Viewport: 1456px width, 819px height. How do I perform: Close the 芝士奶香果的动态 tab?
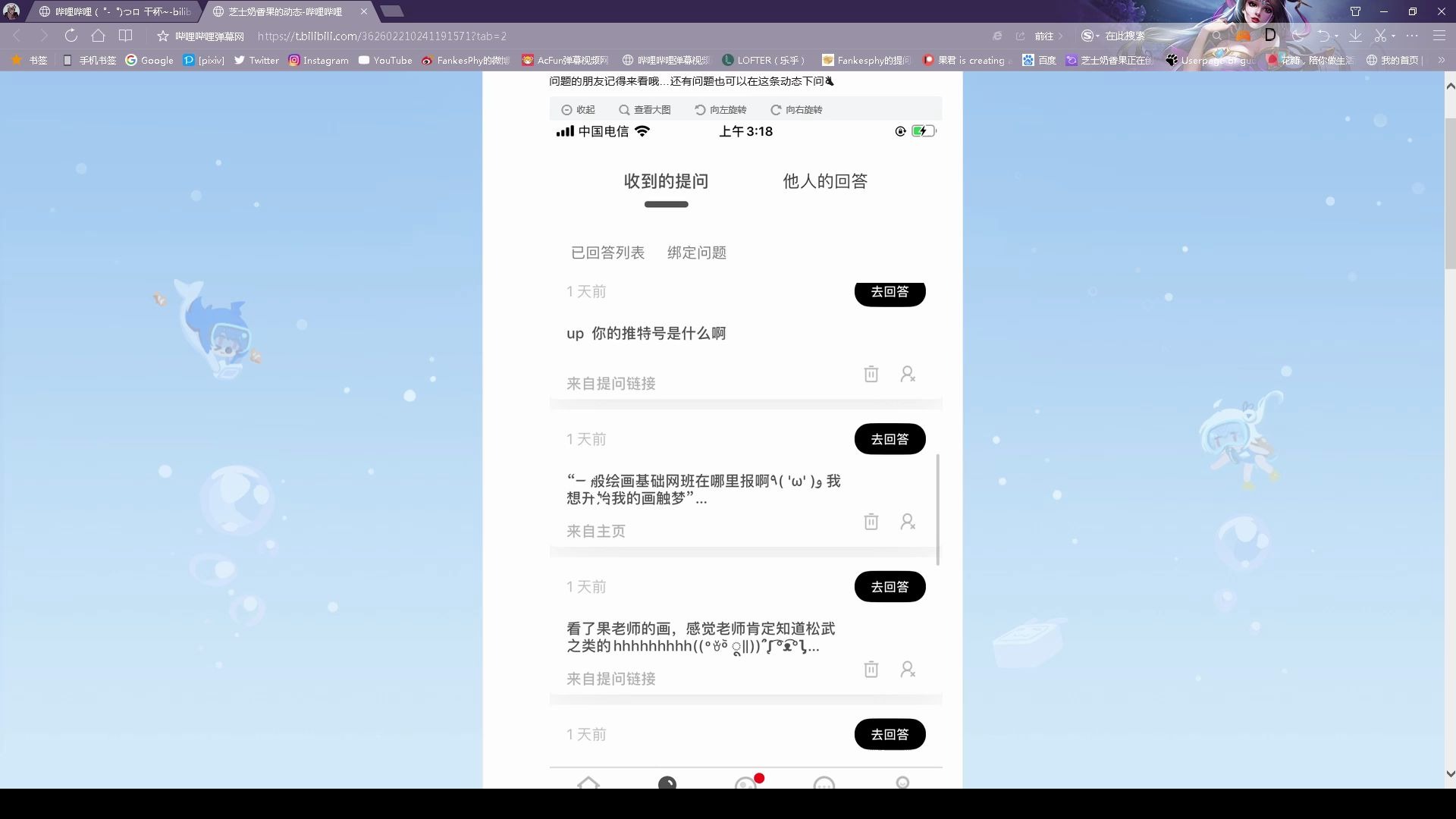[364, 11]
